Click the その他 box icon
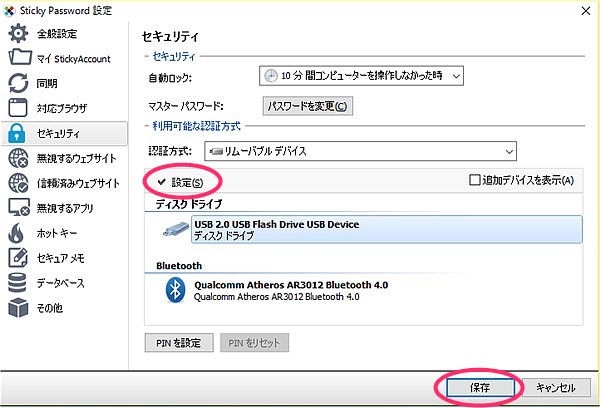 pyautogui.click(x=18, y=308)
